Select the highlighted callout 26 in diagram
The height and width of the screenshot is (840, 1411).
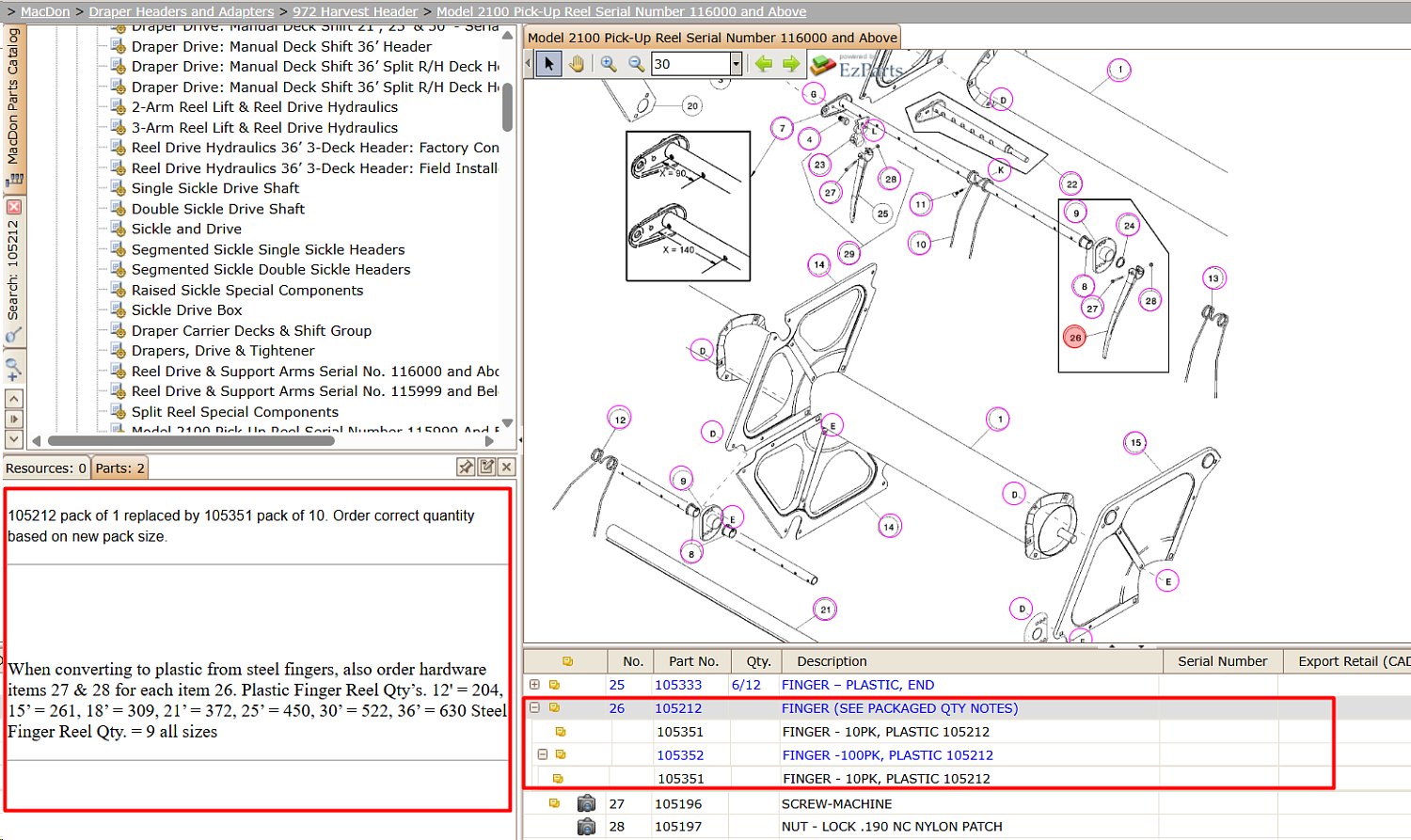pyautogui.click(x=1074, y=337)
